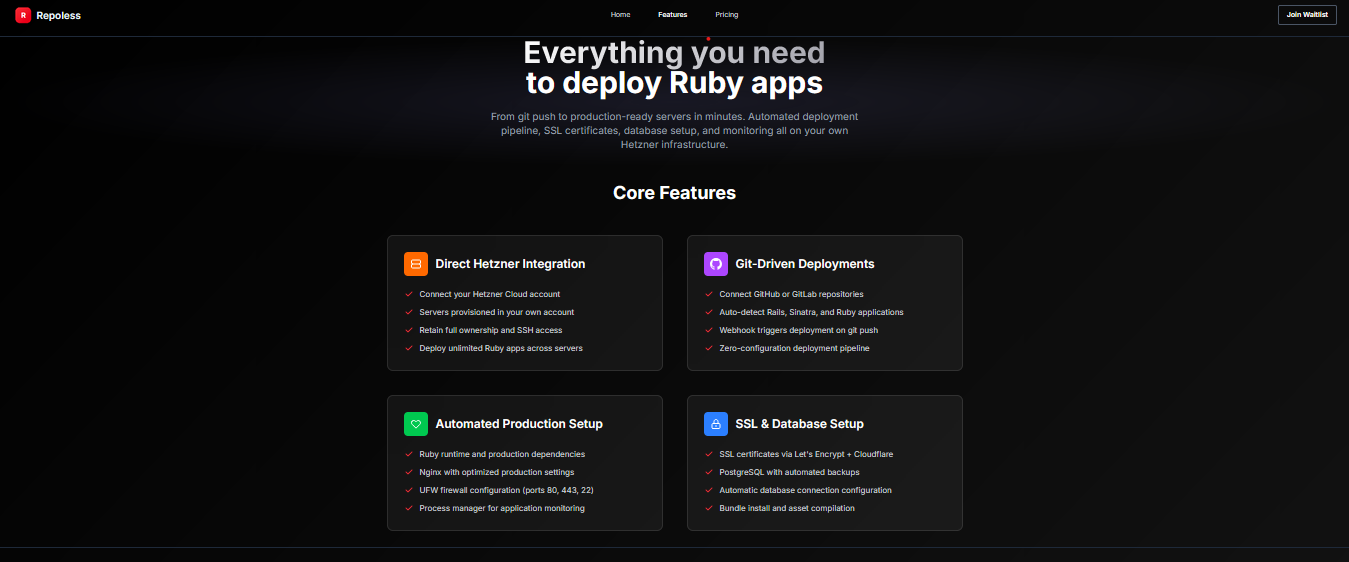This screenshot has width=1349, height=562.
Task: Click the check mark beside Ruby runtime and production dependencies
Action: [x=409, y=454]
